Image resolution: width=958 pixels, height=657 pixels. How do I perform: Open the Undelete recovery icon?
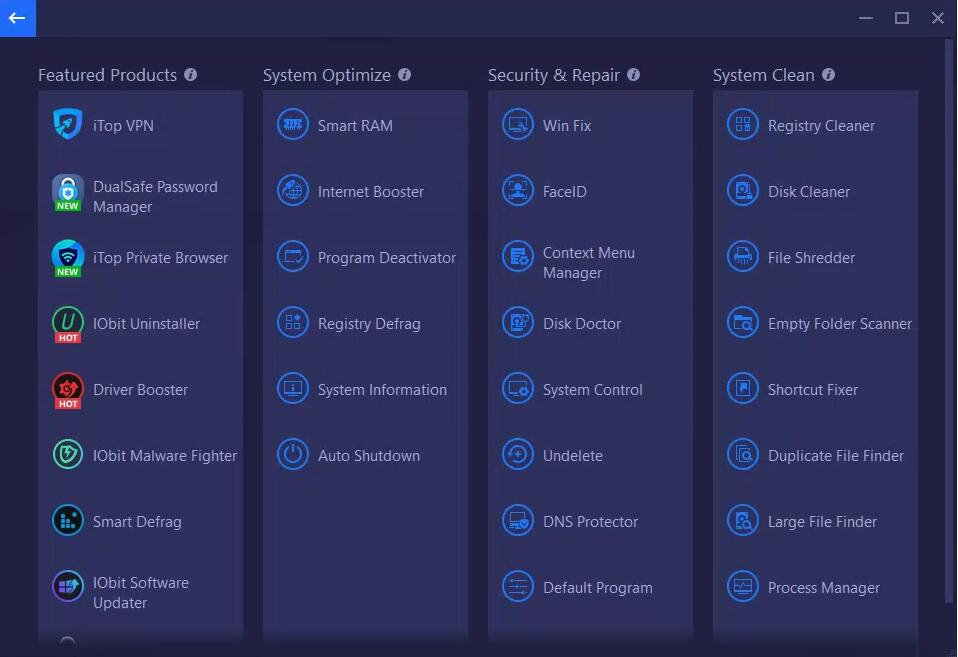tap(518, 455)
